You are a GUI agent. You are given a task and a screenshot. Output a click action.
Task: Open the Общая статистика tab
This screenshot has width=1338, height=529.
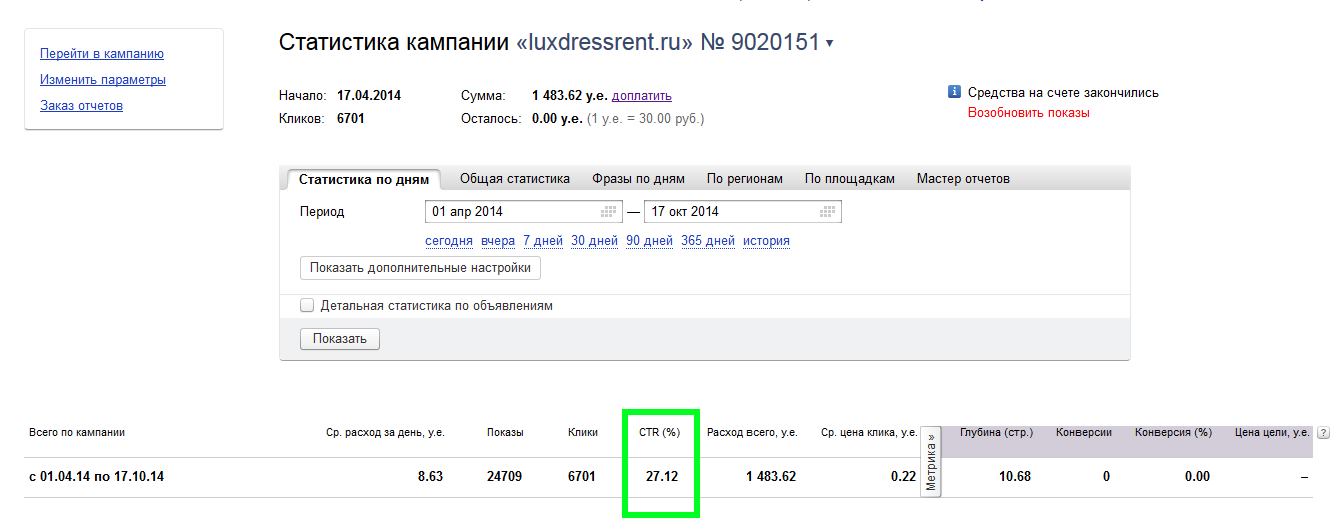coord(515,179)
